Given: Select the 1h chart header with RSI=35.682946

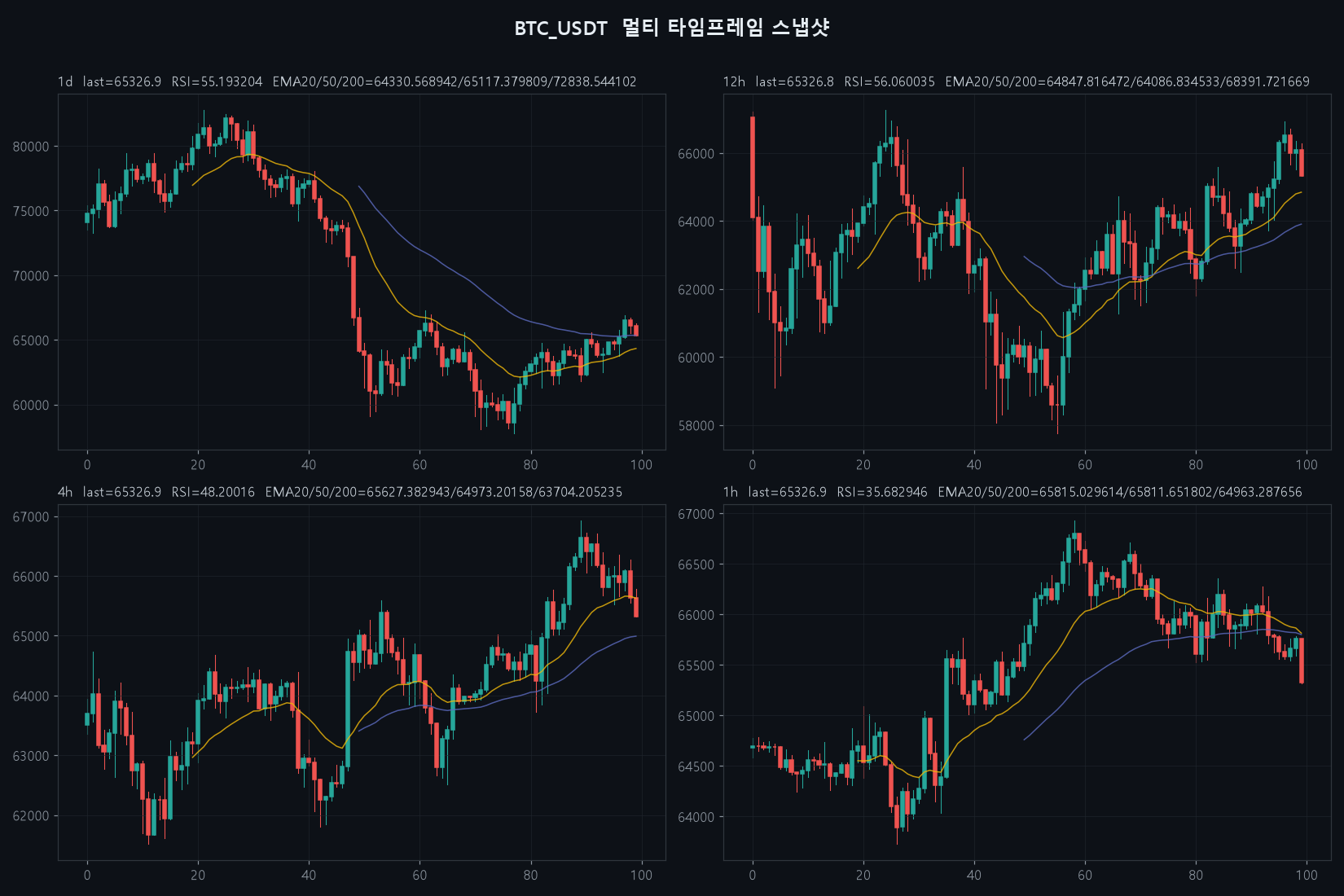Looking at the screenshot, I should click(1012, 492).
